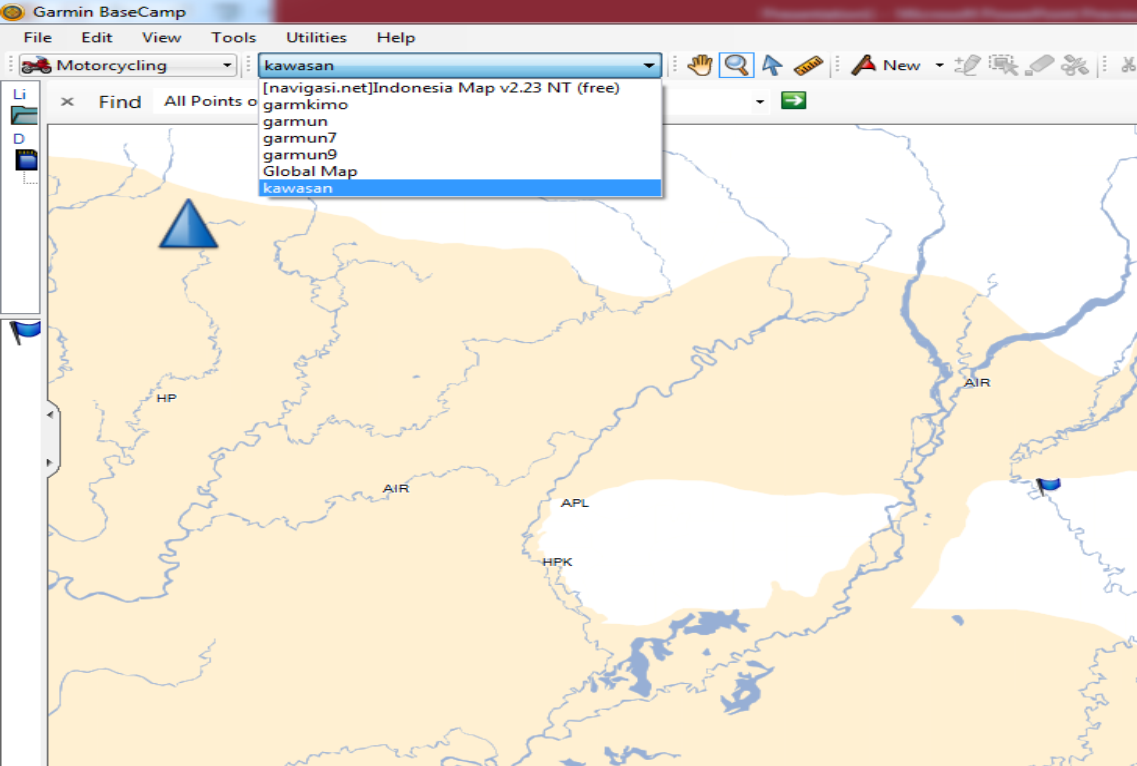Open the New item dropdown arrow

coord(940,65)
